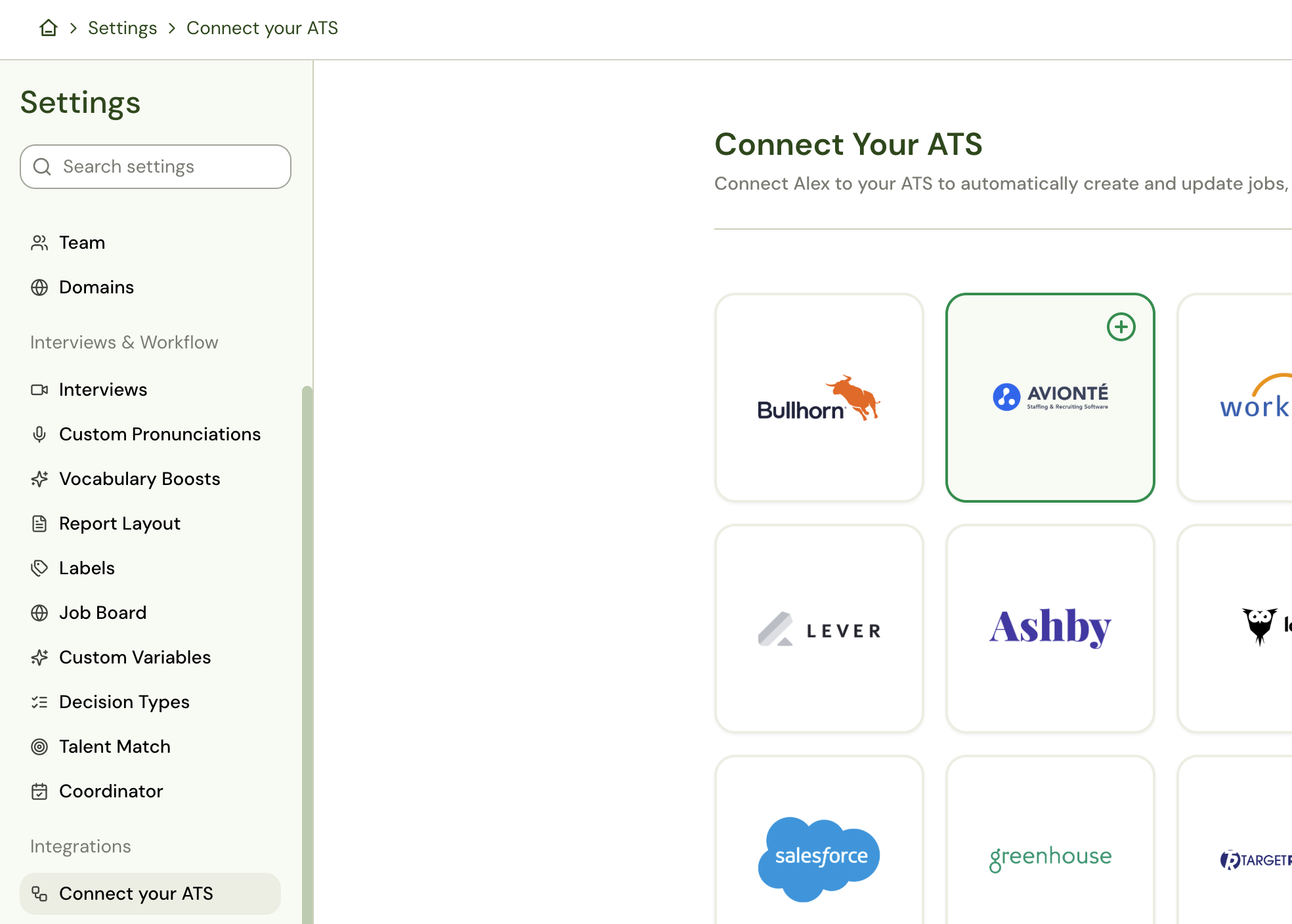
Task: Open Report Layout settings
Action: (119, 524)
